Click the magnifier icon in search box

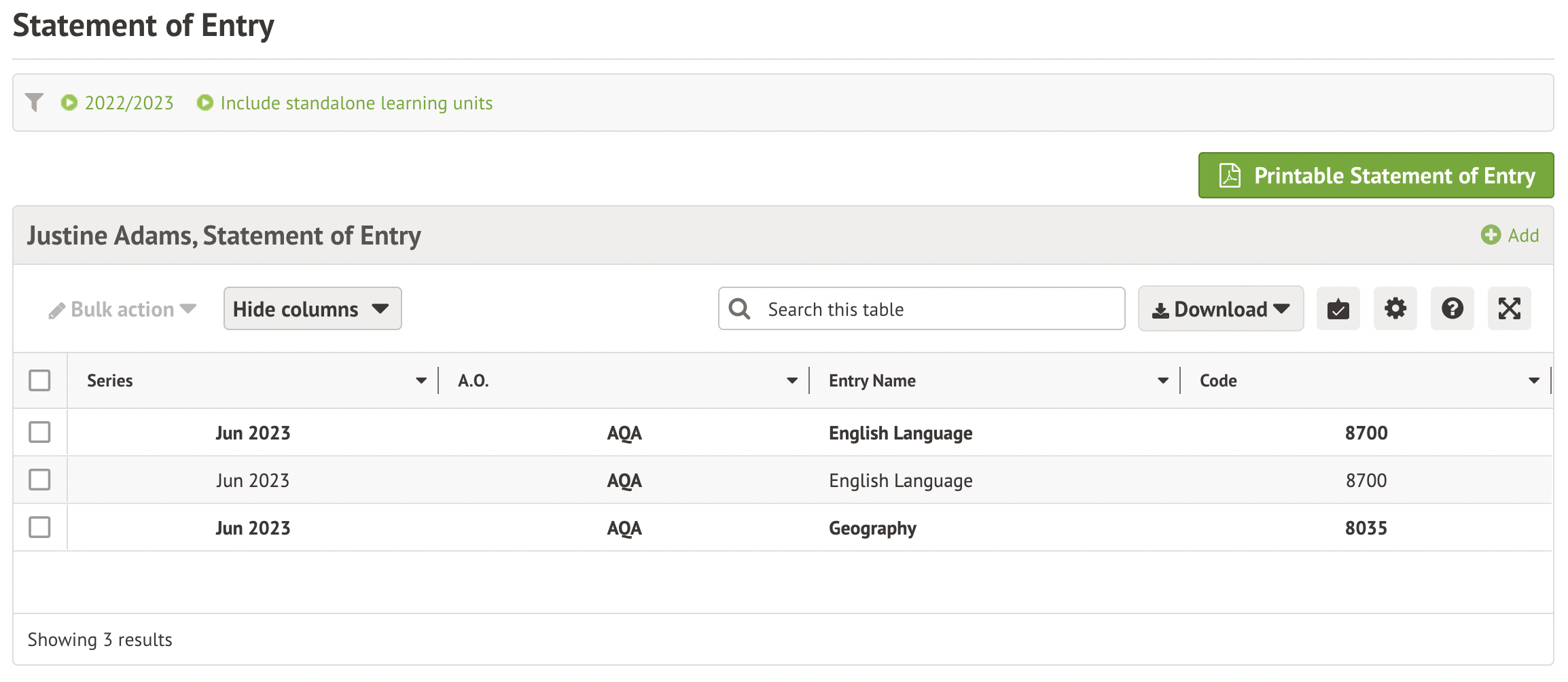pos(739,309)
